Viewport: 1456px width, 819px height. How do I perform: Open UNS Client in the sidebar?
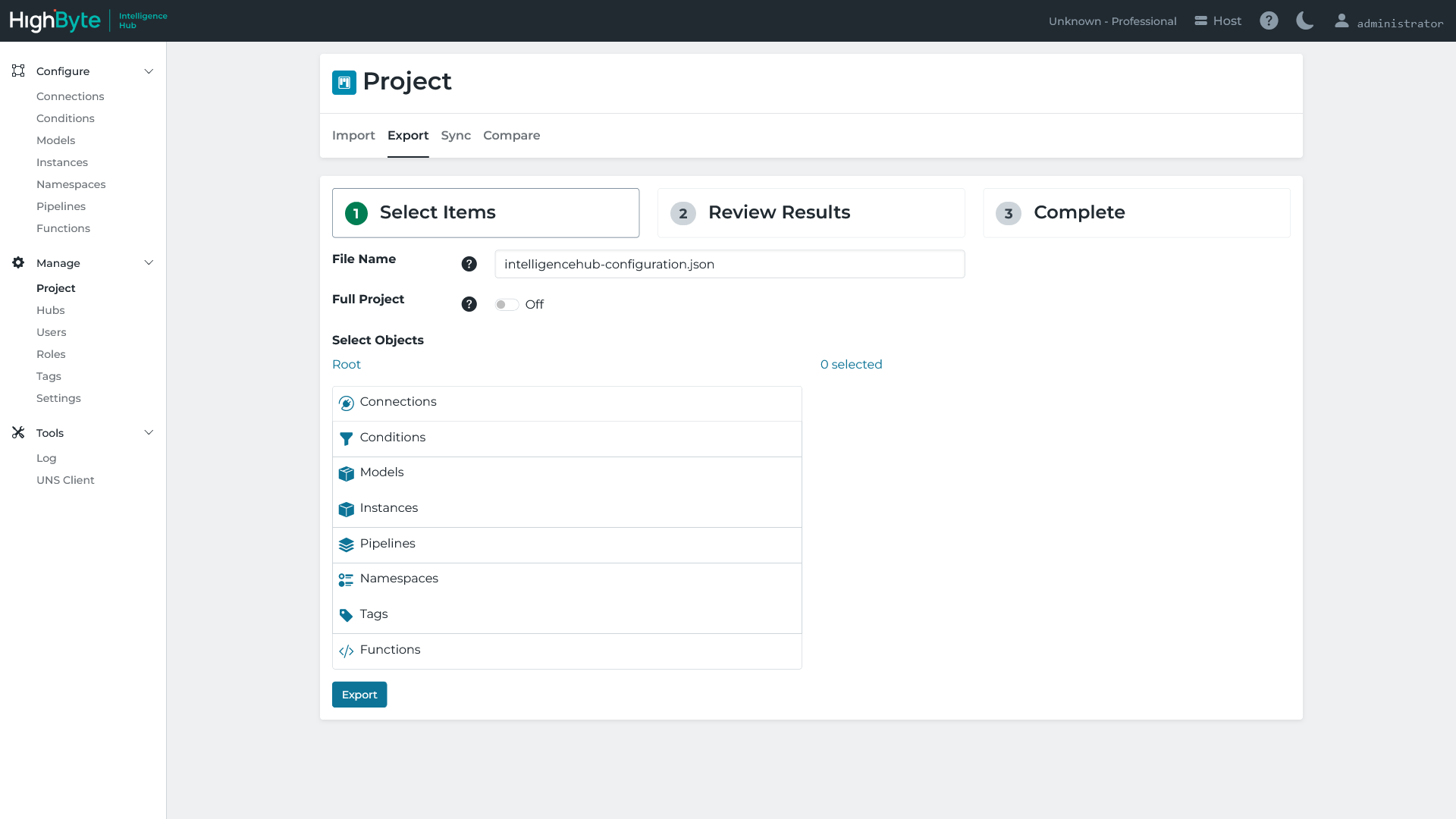[65, 480]
